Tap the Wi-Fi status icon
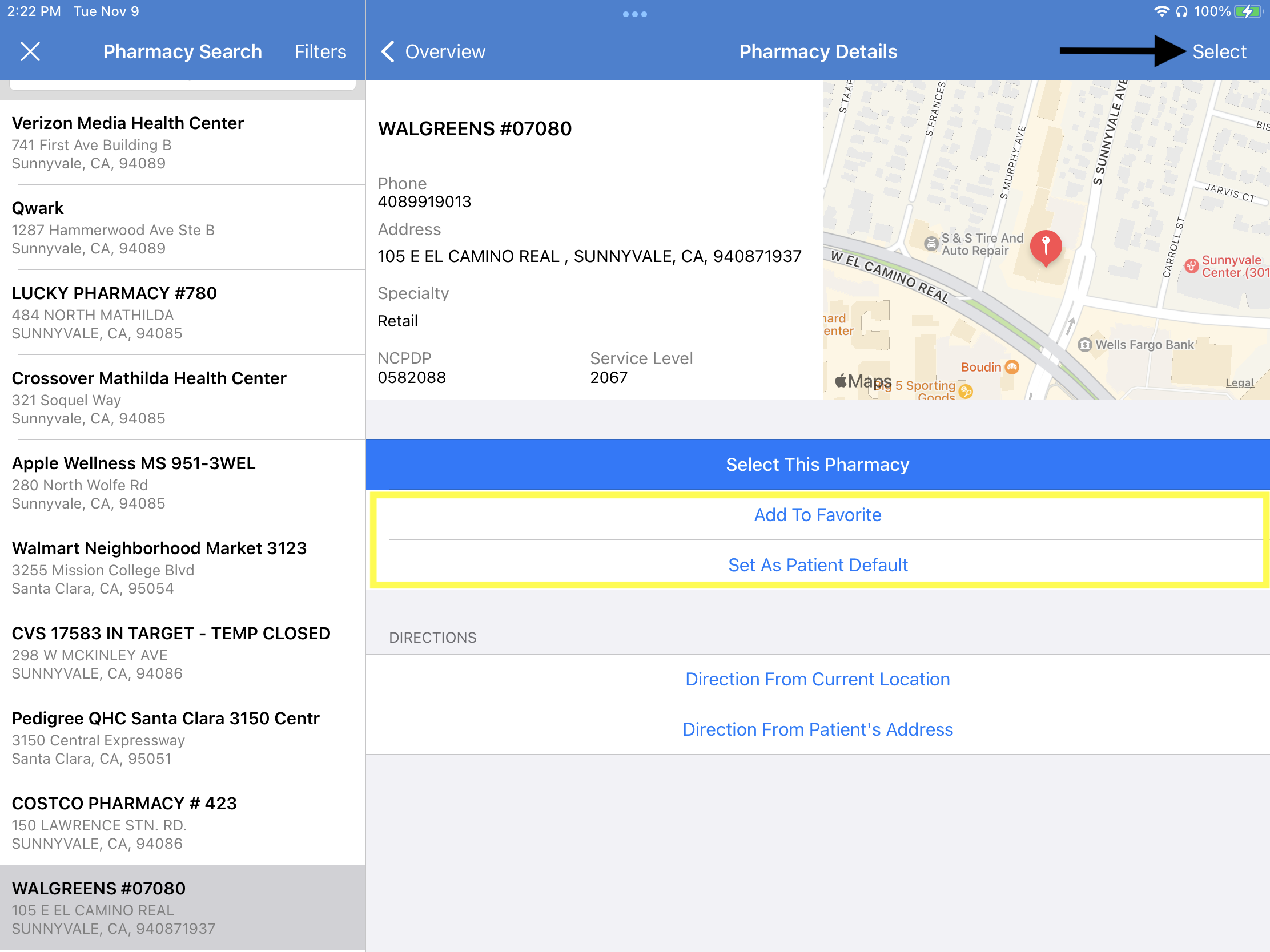The height and width of the screenshot is (952, 1270). 1161,11
